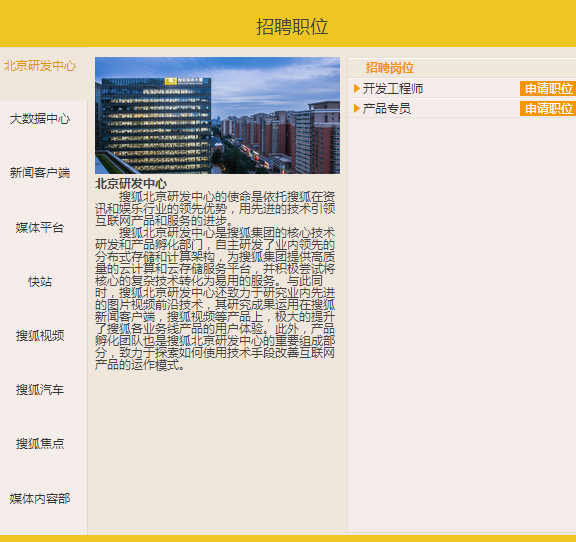576x542 pixels.
Task: Go to the 搜狐视频 department
Action: coord(40,335)
